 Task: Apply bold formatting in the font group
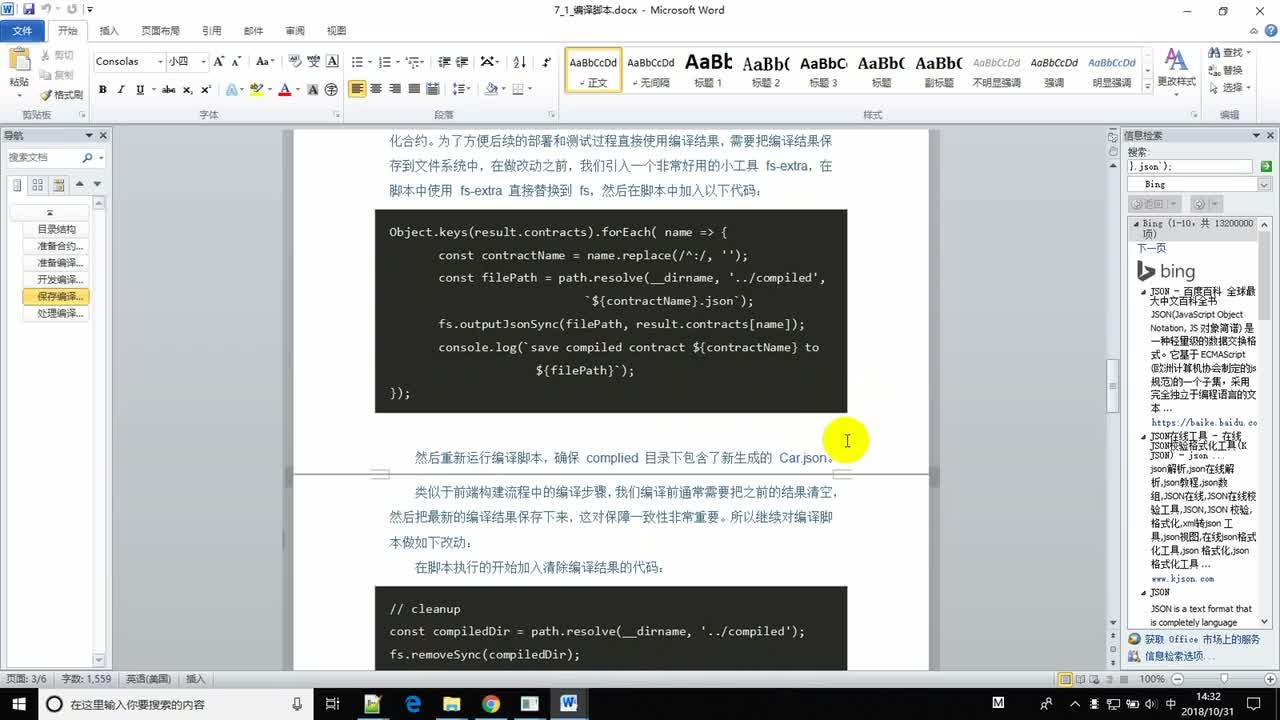point(102,89)
